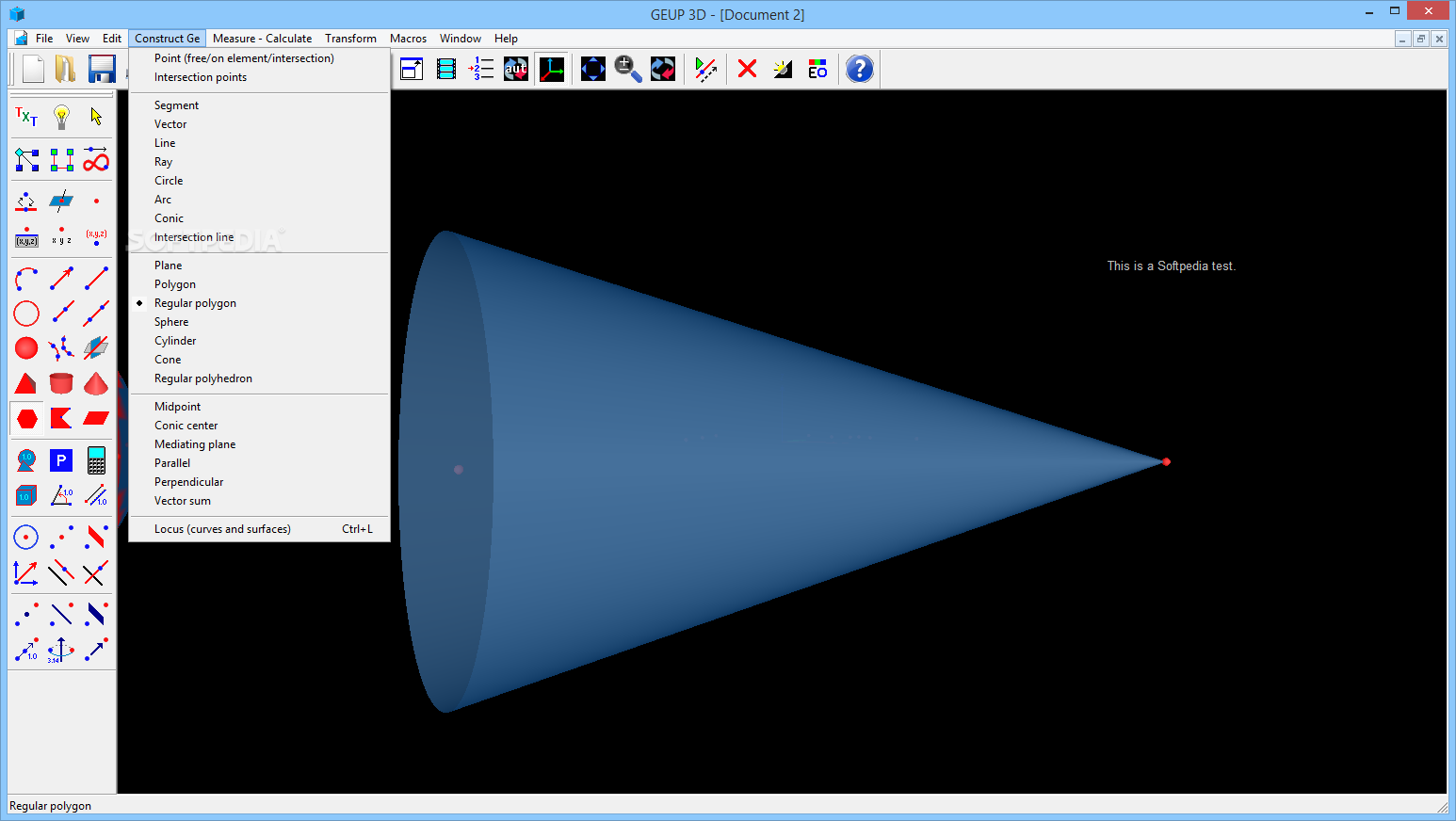Open the View menu

(77, 39)
